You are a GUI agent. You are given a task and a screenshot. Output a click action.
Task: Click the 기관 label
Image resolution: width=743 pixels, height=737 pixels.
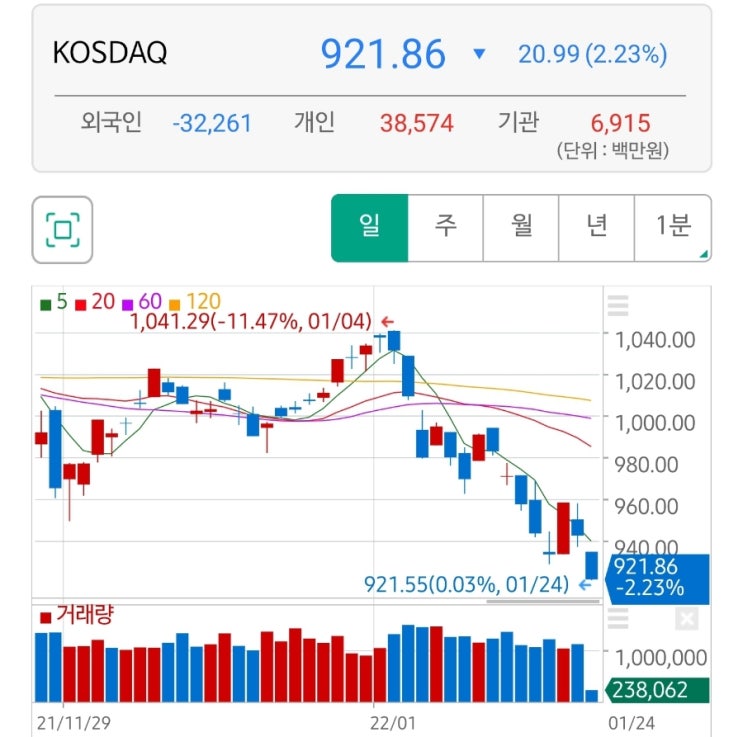pyautogui.click(x=518, y=122)
